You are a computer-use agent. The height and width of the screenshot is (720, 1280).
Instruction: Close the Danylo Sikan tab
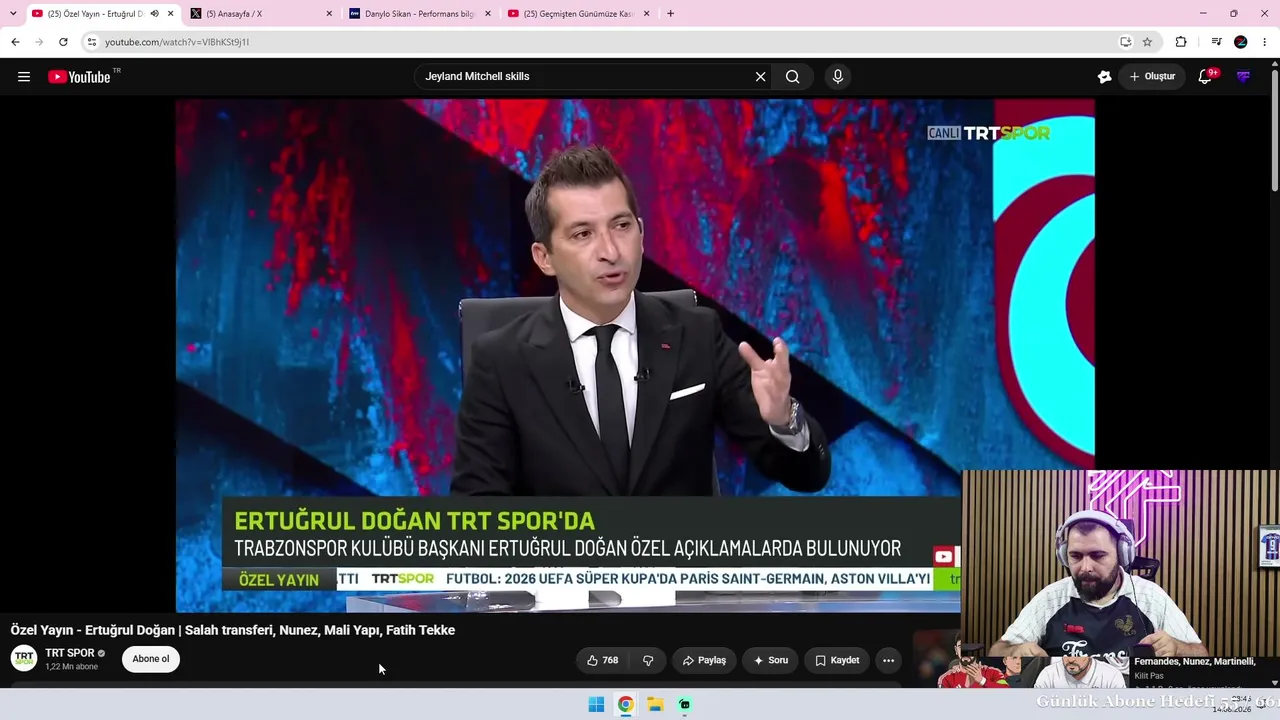coord(488,14)
